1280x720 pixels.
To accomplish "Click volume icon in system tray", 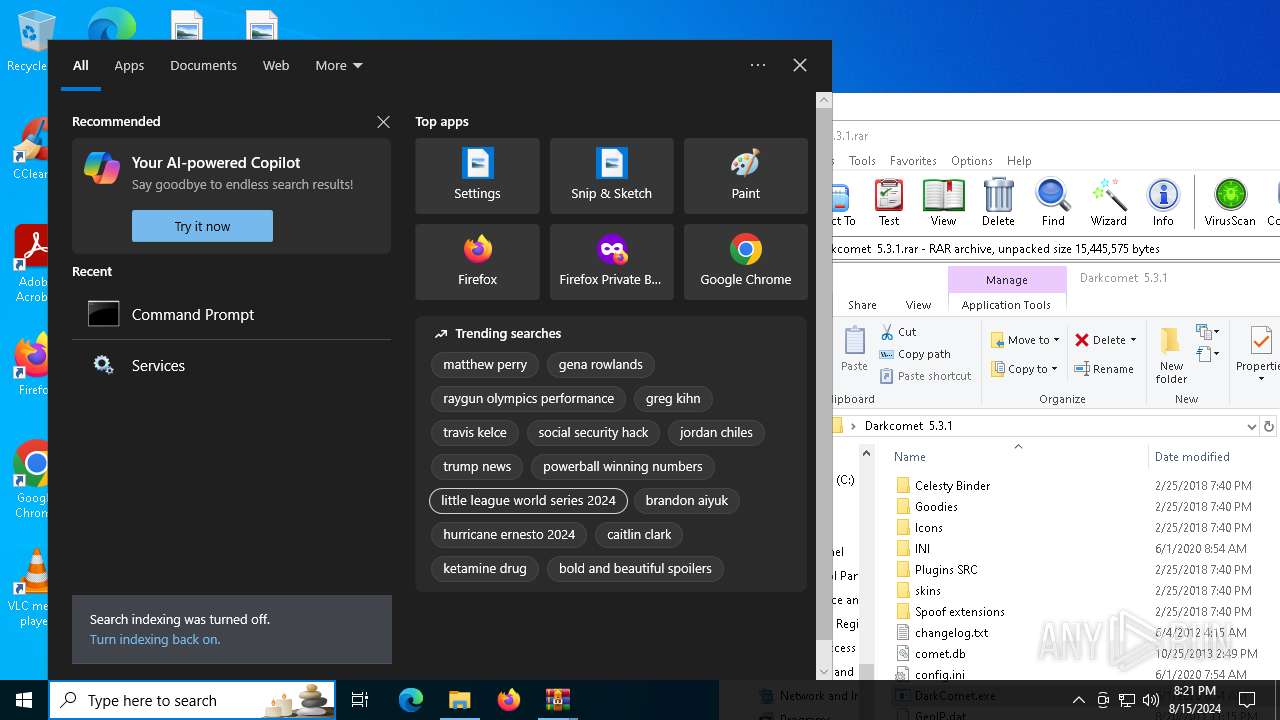I will (x=1151, y=700).
